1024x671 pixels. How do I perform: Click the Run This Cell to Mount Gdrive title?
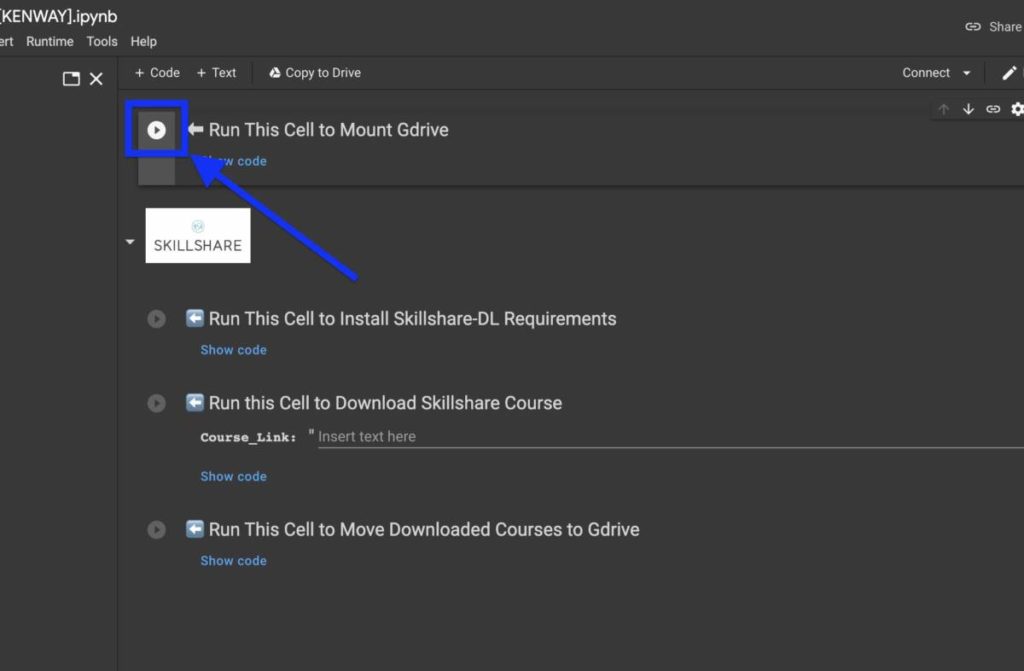(x=328, y=130)
